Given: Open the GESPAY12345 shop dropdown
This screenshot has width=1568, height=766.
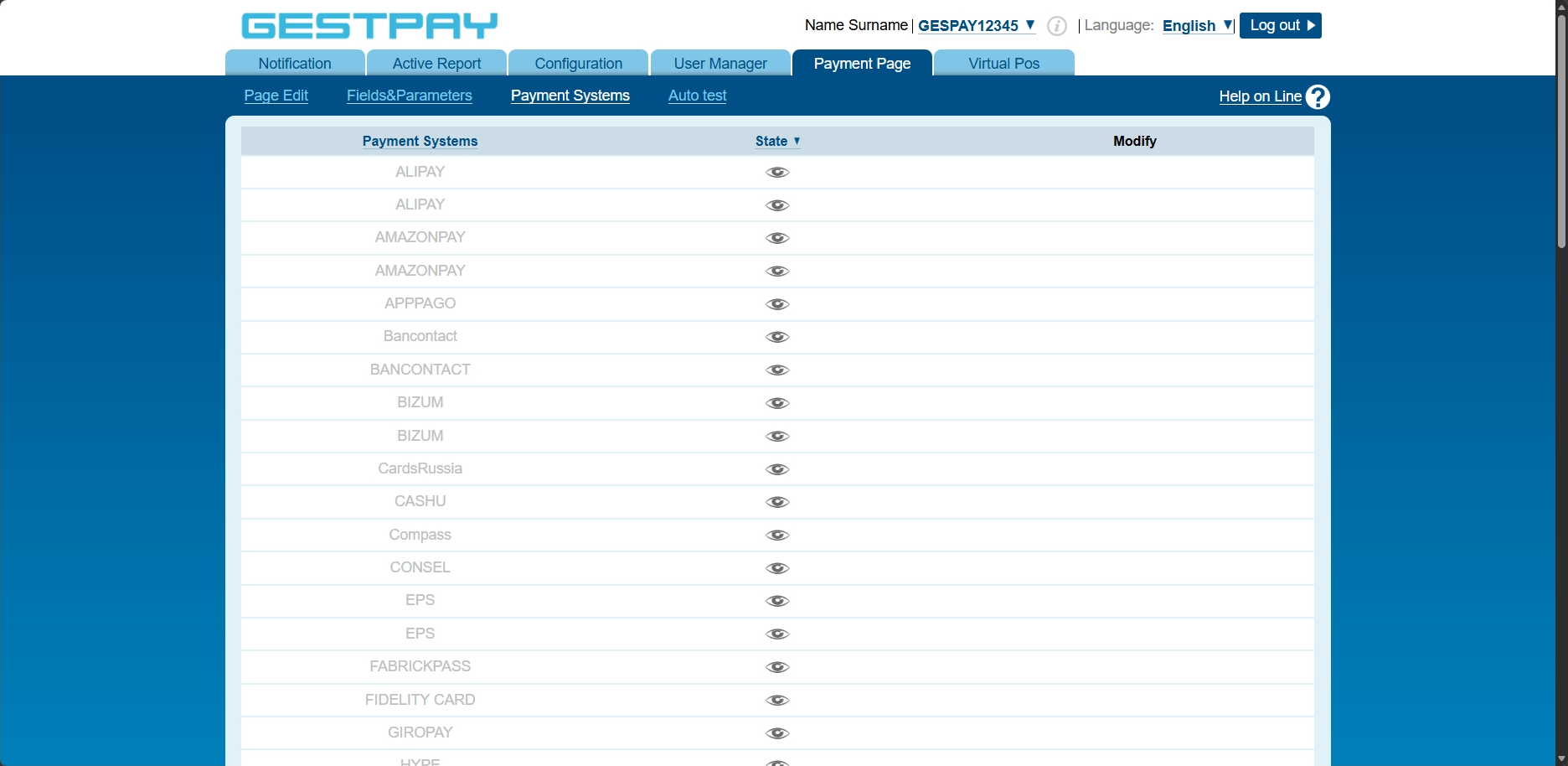Looking at the screenshot, I should (x=977, y=26).
